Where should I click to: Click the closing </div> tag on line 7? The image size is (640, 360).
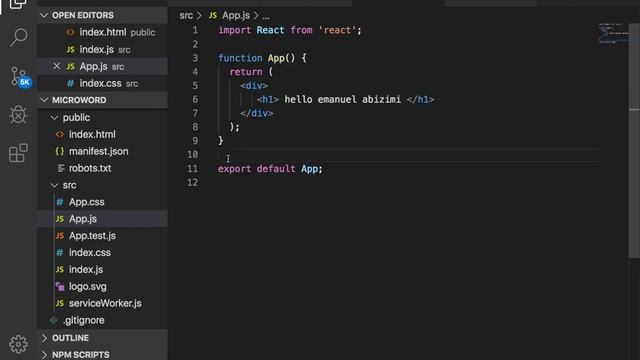point(257,113)
